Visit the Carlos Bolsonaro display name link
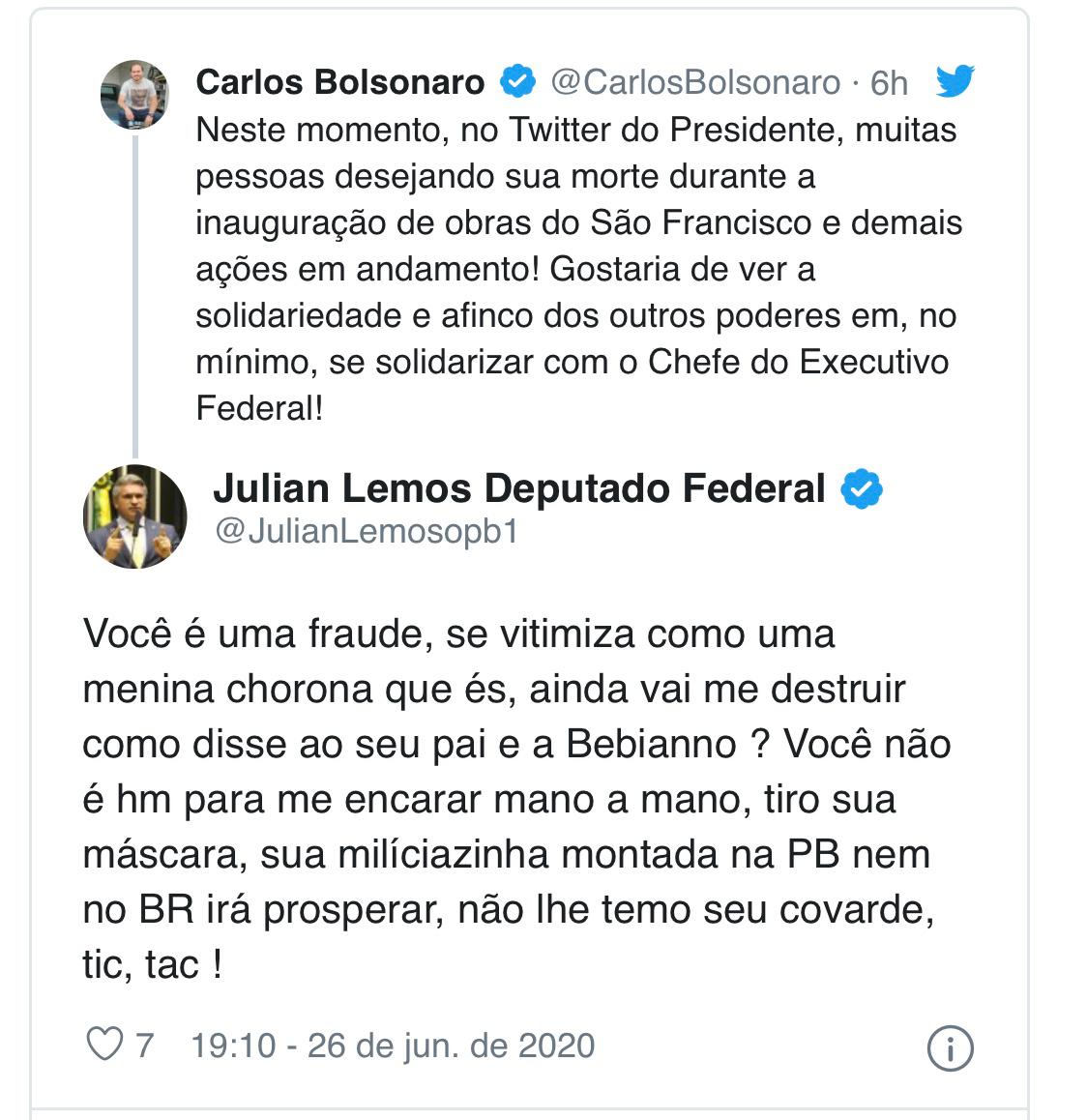Image resolution: width=1087 pixels, height=1120 pixels. [340, 82]
